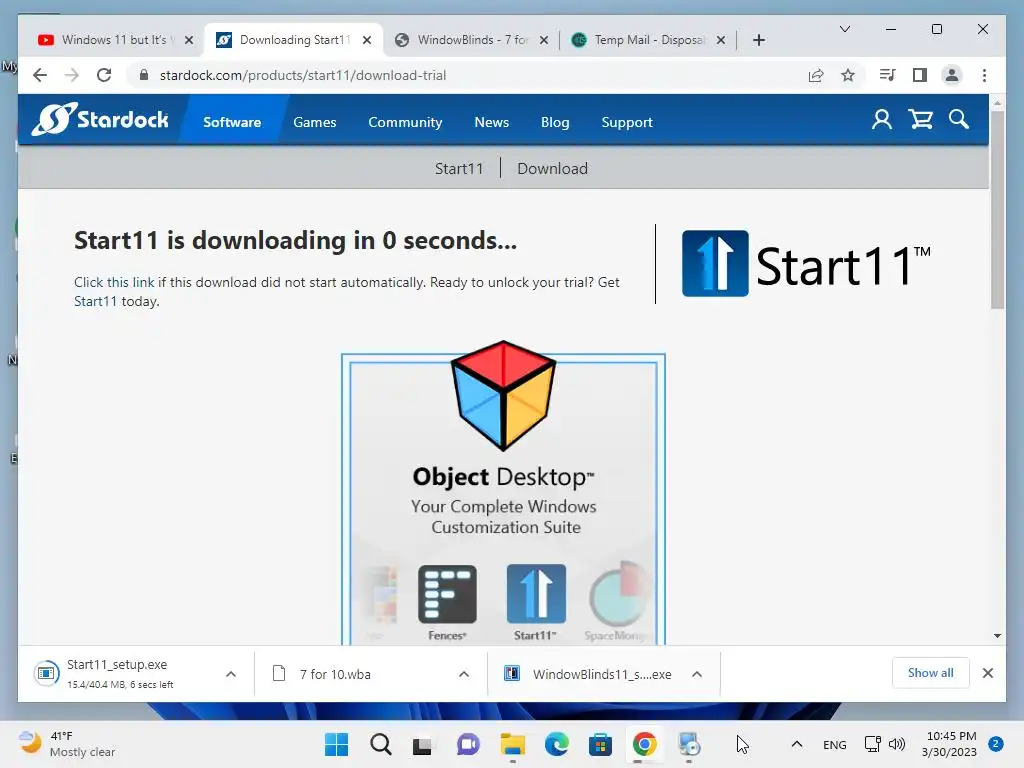Click the ENG language indicator
The image size is (1024, 768).
835,744
